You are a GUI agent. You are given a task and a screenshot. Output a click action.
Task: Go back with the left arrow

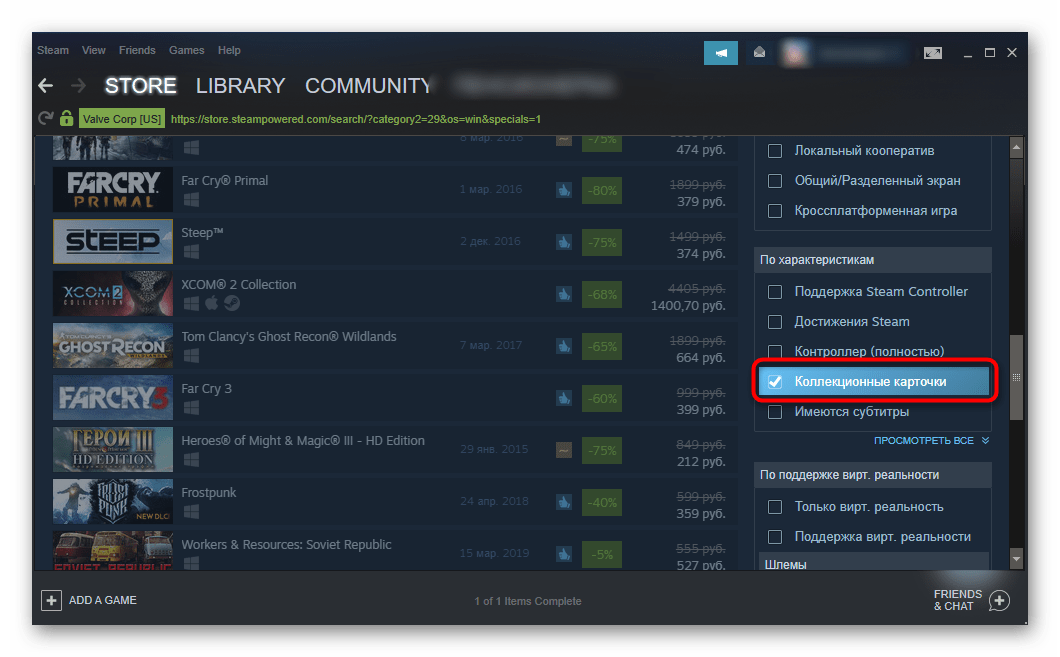46,86
